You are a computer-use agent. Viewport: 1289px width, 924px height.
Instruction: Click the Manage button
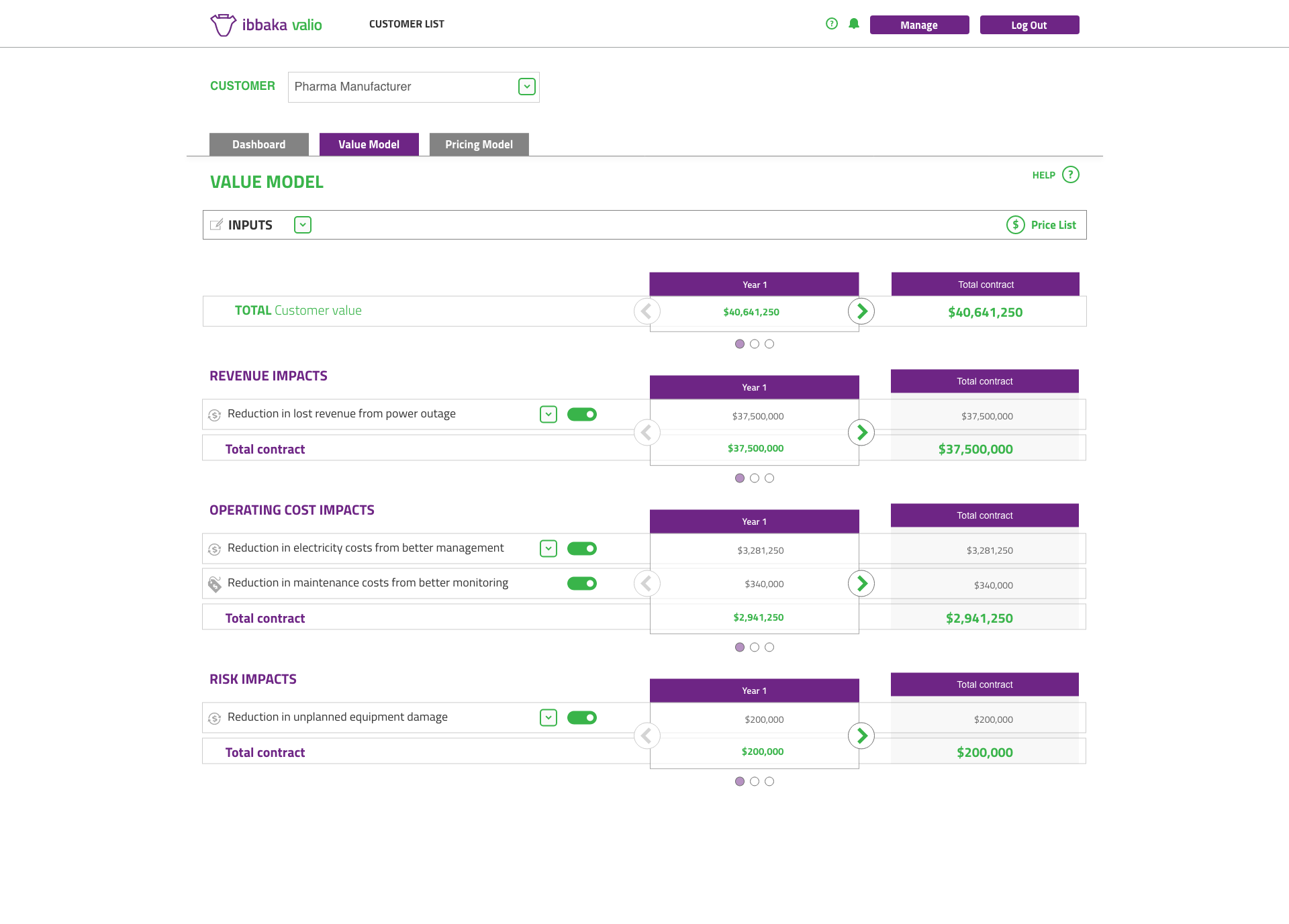click(x=919, y=25)
